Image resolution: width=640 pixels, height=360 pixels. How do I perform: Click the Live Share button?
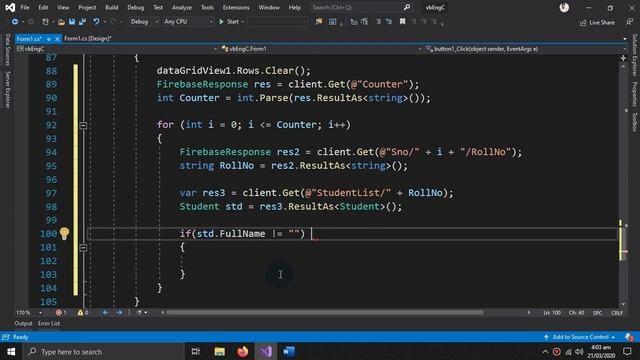[x=597, y=22]
